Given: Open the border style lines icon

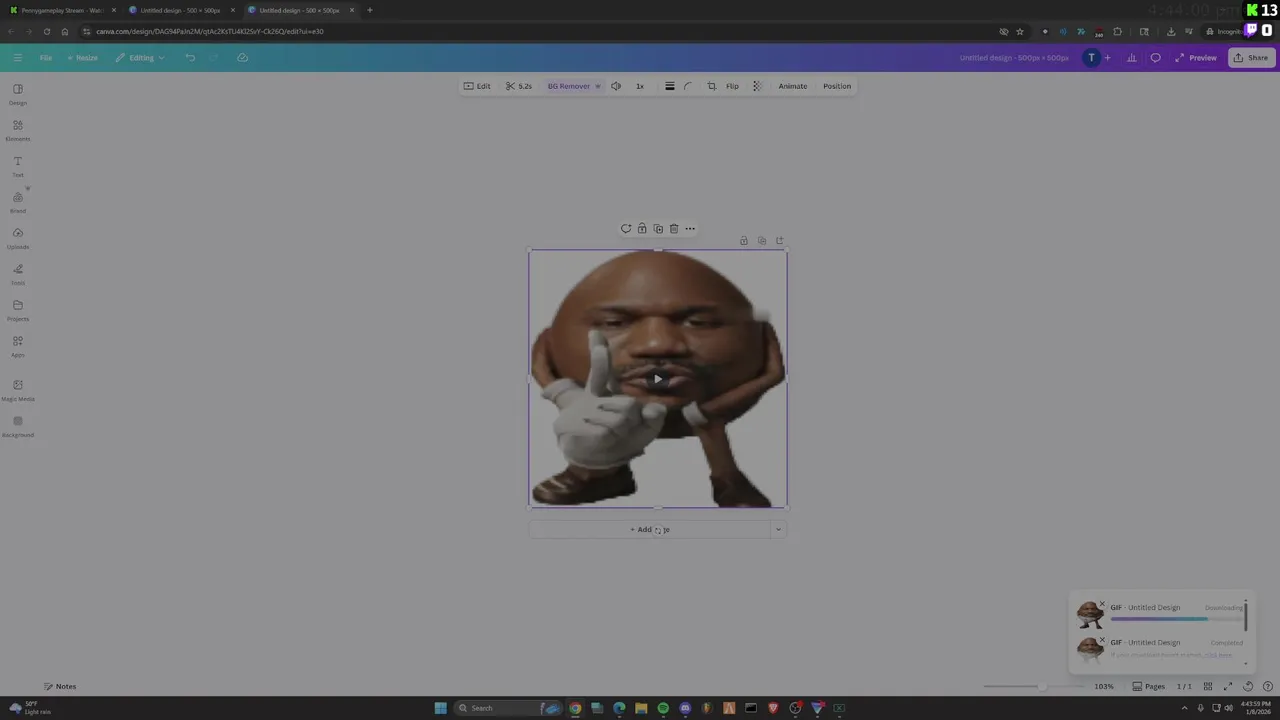Looking at the screenshot, I should pyautogui.click(x=670, y=86).
